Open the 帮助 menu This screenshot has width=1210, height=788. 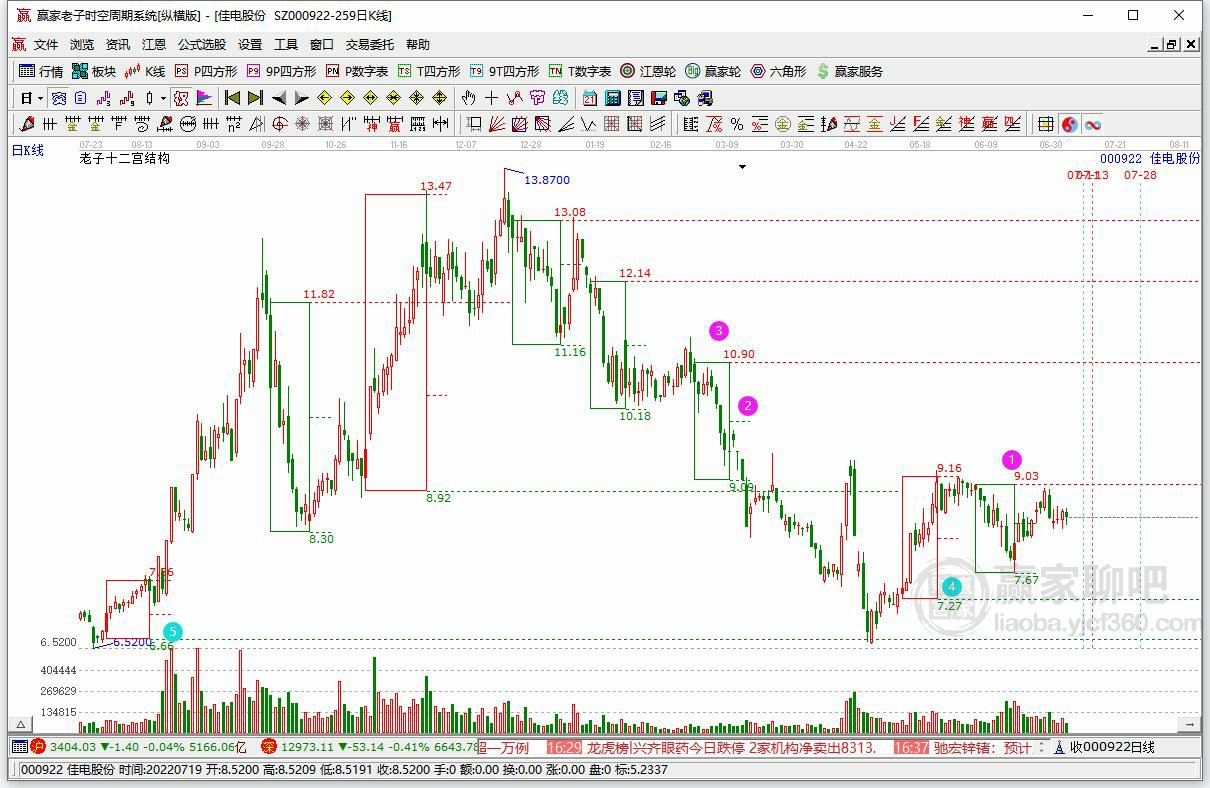pos(418,45)
